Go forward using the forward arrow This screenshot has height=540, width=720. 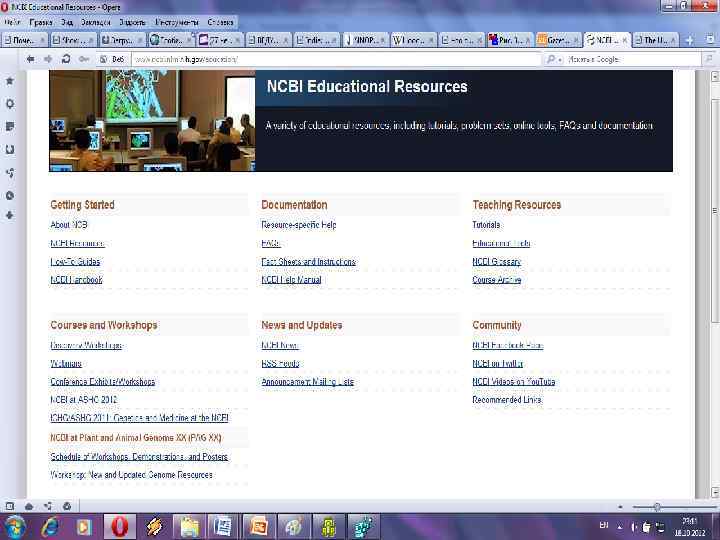tap(48, 59)
